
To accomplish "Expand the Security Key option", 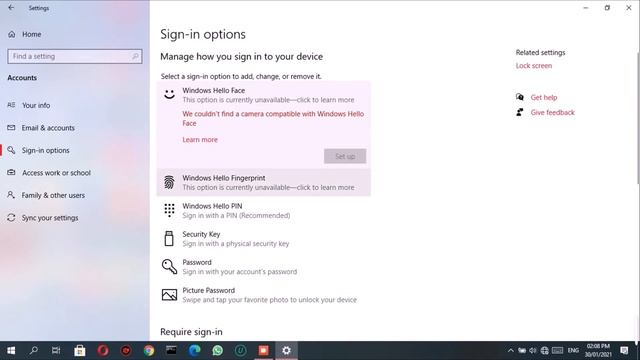I will 264,239.
